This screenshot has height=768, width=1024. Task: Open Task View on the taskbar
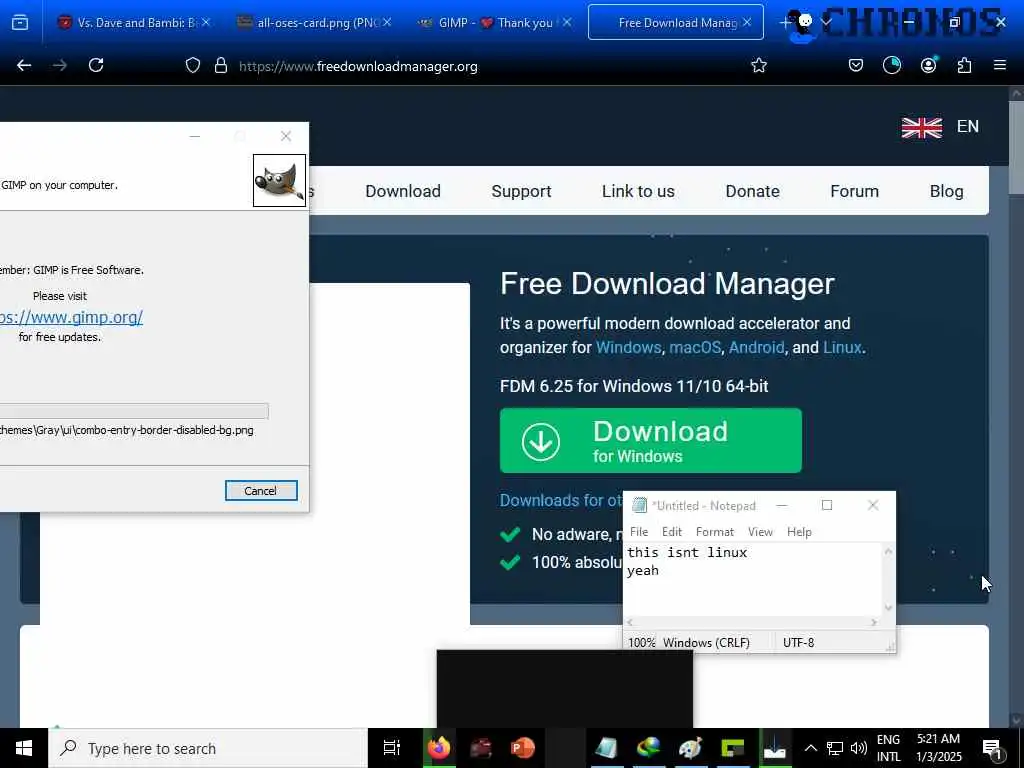tap(392, 748)
